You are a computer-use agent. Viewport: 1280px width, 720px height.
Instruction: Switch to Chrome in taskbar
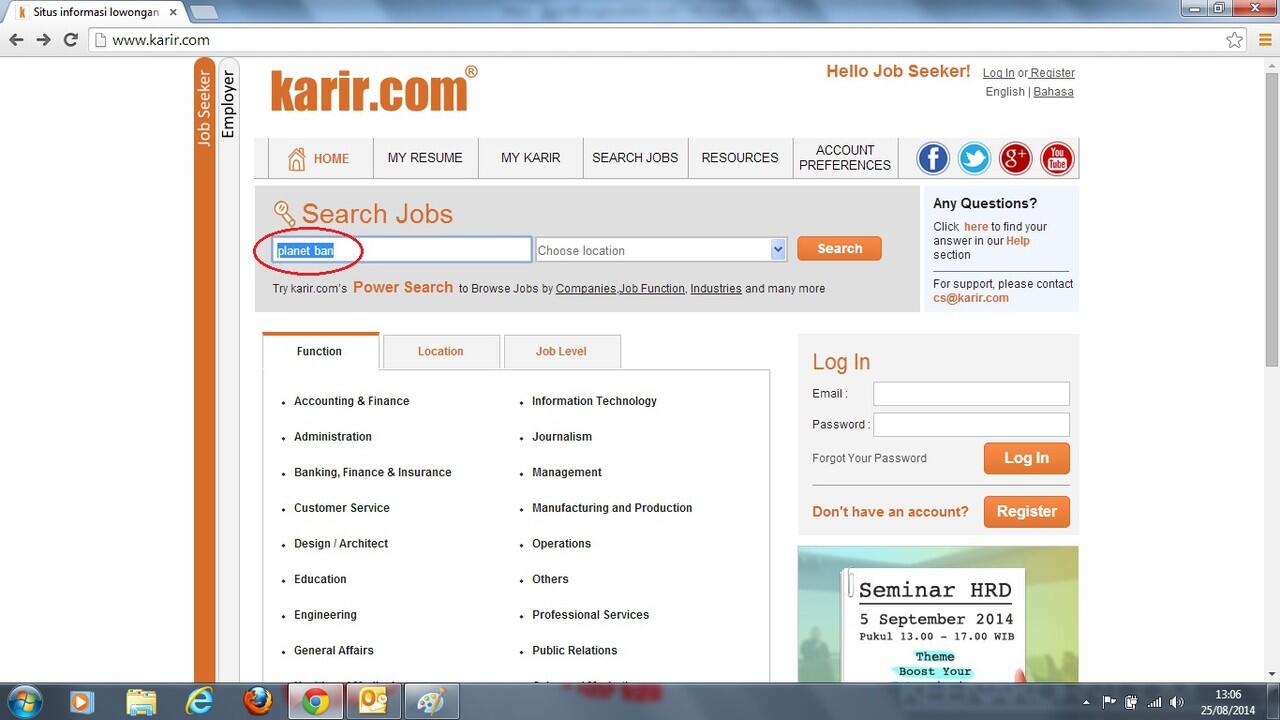coord(316,701)
